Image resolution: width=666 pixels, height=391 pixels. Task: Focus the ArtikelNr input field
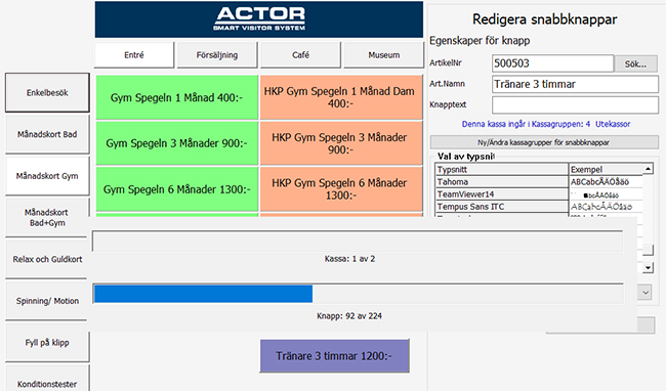click(553, 63)
